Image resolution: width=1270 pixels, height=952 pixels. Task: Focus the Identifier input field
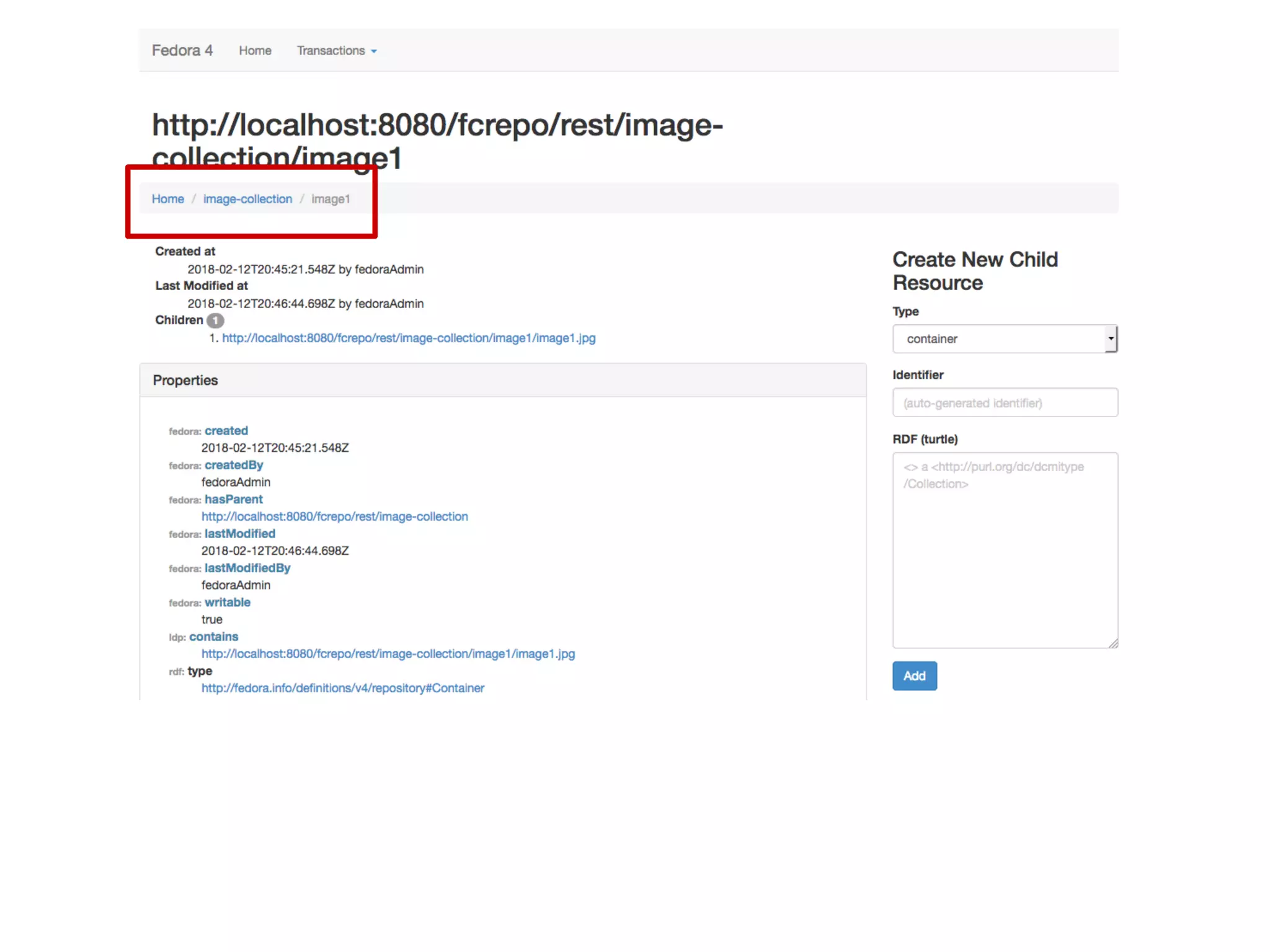(1005, 403)
